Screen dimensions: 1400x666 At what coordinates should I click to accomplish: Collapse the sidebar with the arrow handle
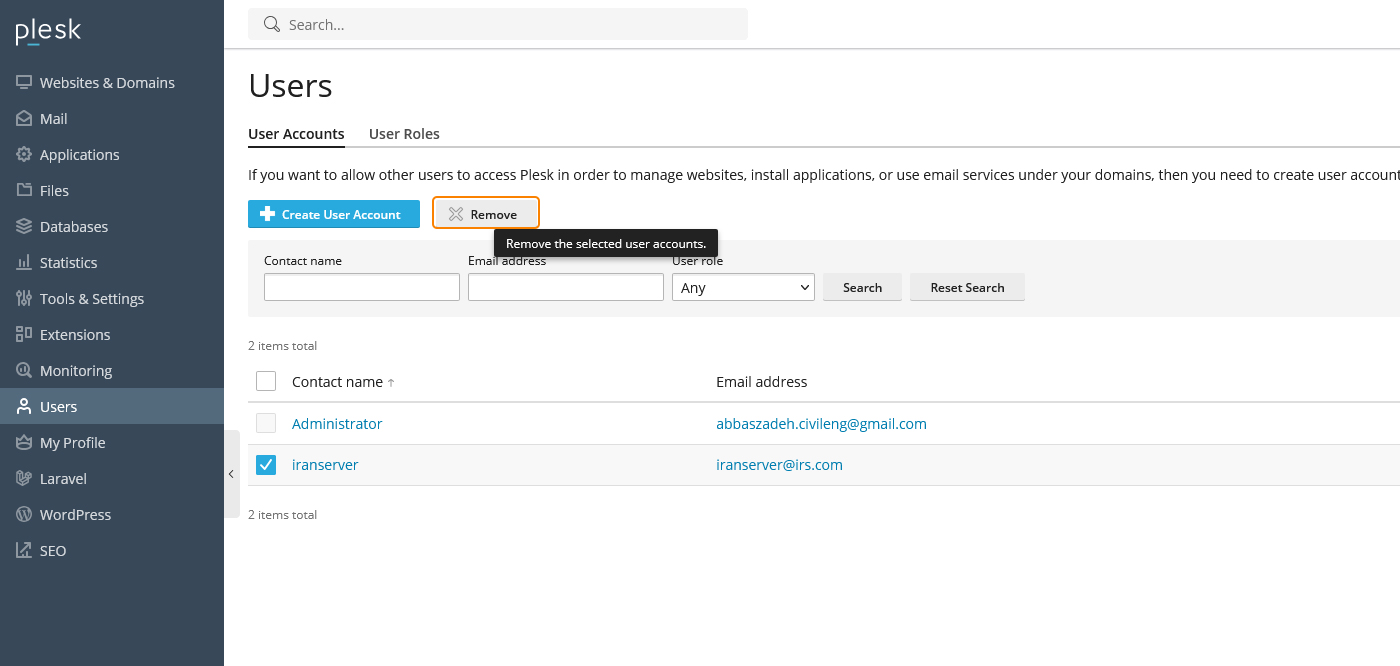[x=231, y=474]
